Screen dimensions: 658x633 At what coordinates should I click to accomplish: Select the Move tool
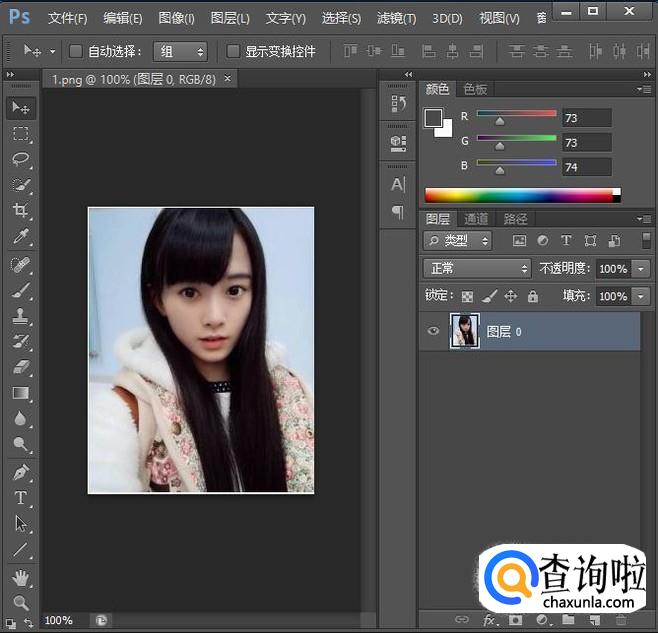coord(20,107)
